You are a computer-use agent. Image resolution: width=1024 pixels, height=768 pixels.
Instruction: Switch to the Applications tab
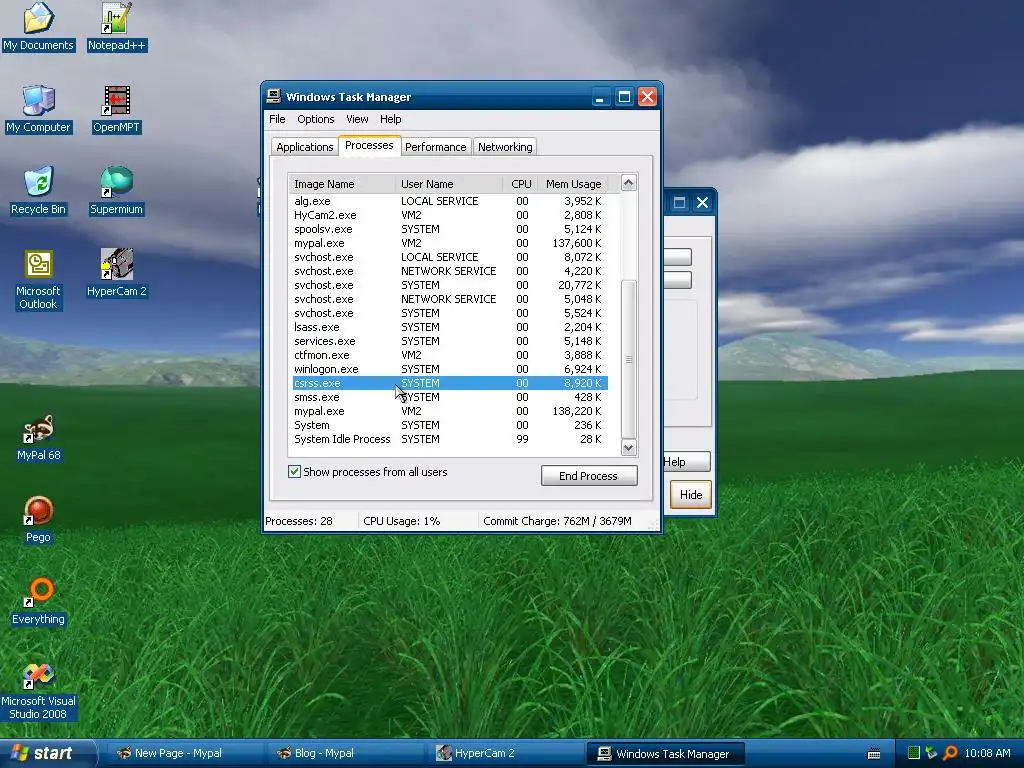[x=304, y=147]
